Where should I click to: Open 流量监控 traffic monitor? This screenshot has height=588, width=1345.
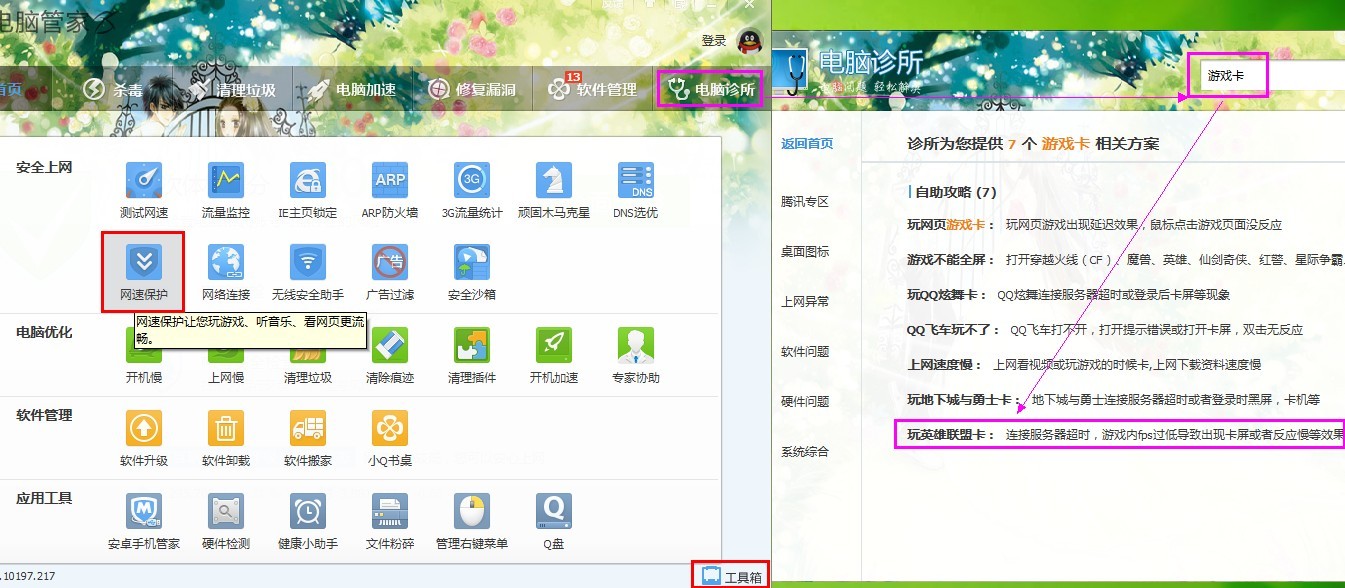(226, 190)
